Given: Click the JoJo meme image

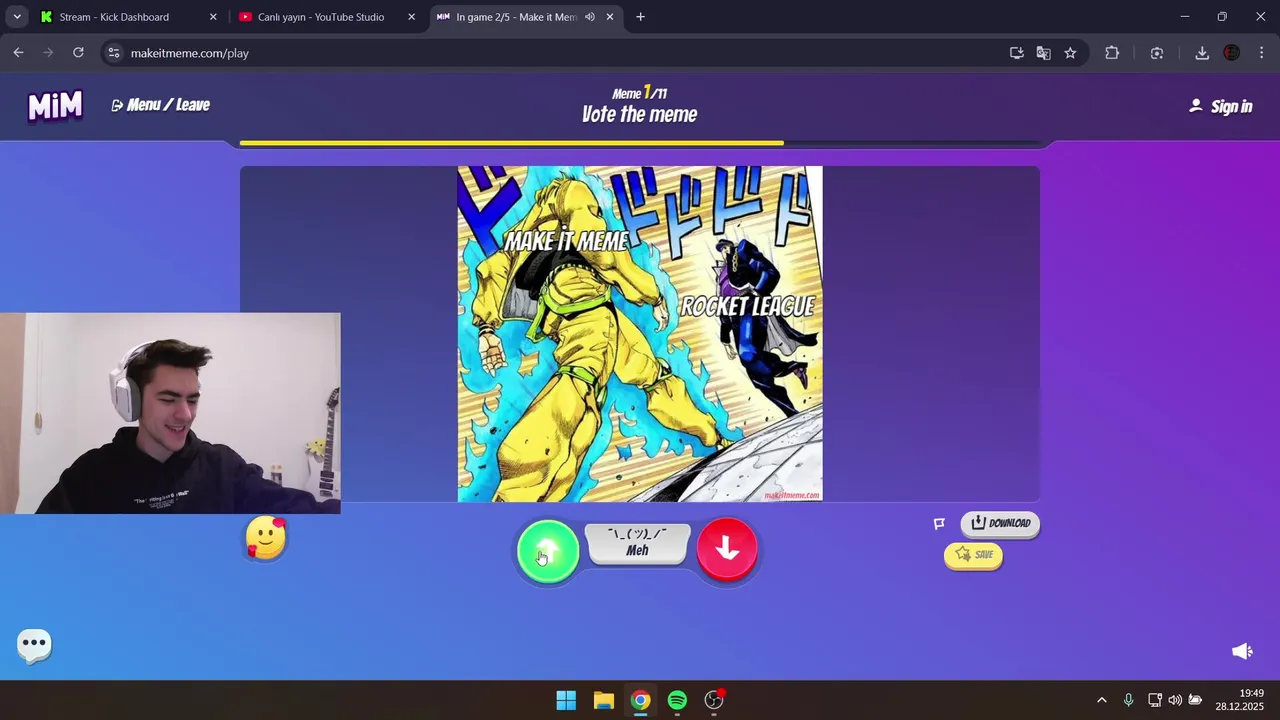Looking at the screenshot, I should tap(640, 334).
